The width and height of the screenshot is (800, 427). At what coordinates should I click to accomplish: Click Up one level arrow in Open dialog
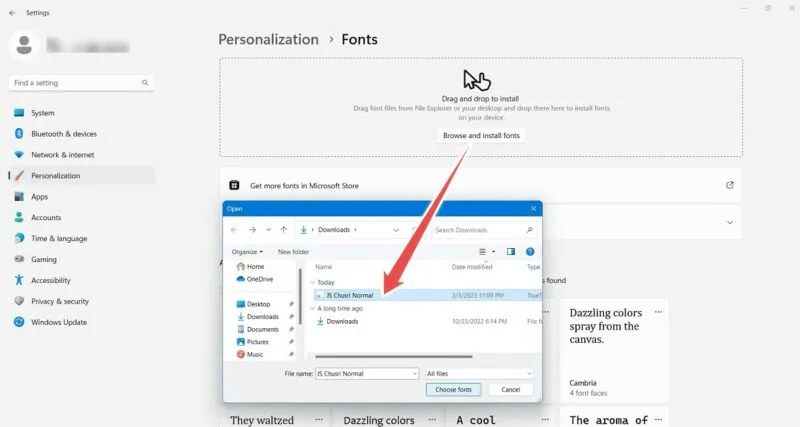point(284,230)
